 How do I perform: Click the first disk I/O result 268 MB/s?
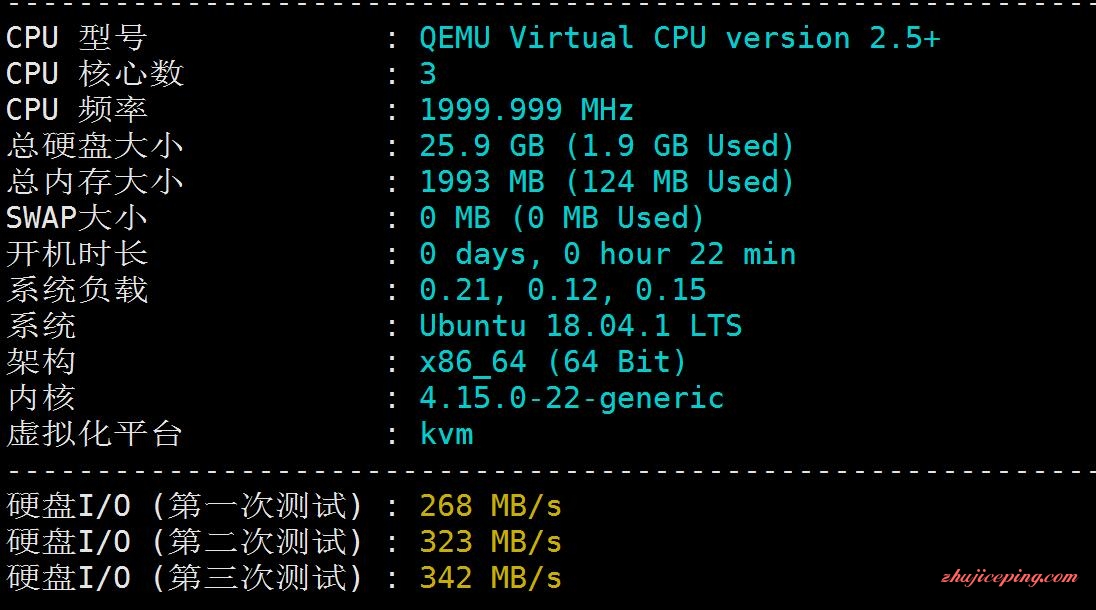[x=490, y=506]
